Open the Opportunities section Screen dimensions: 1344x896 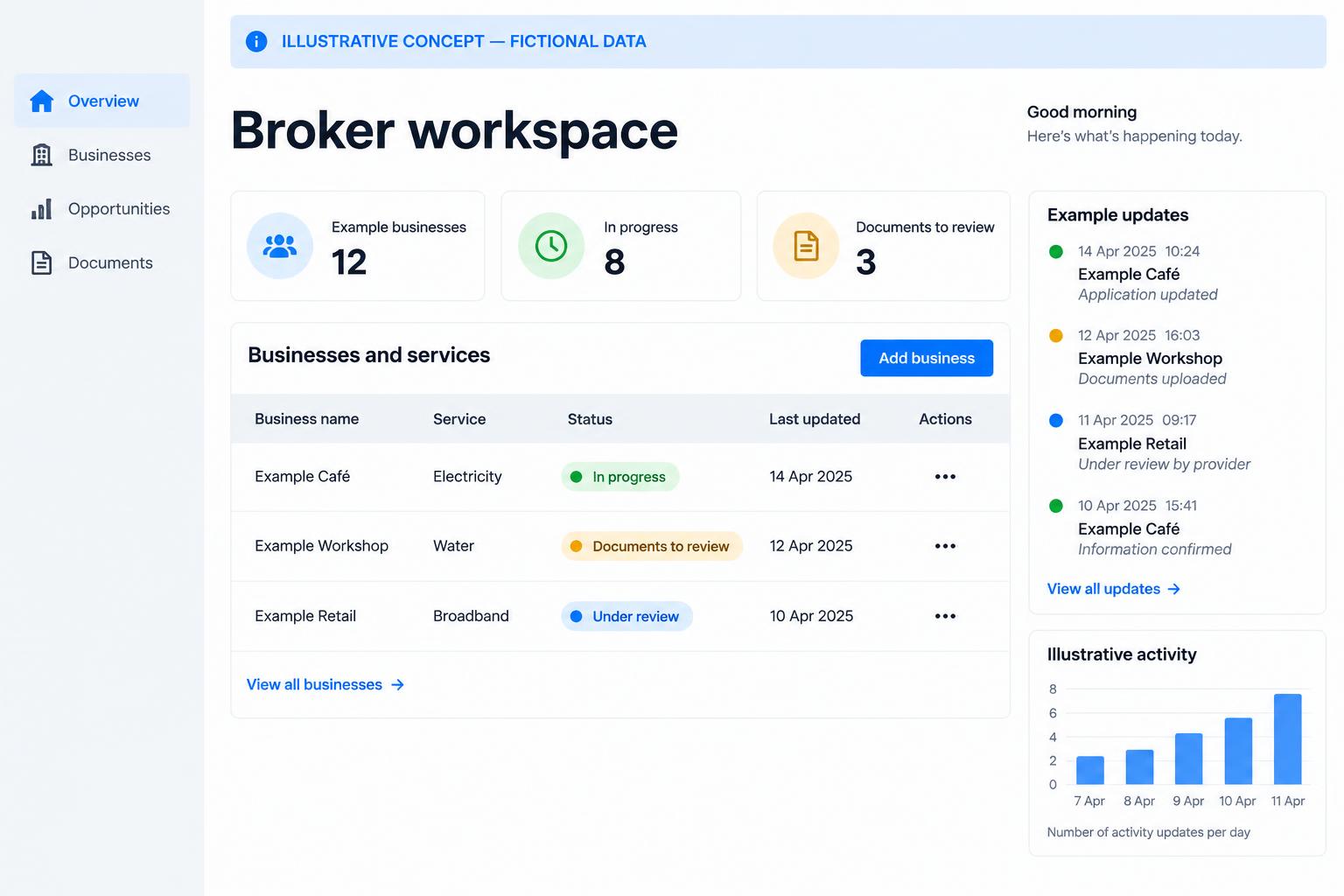(102, 208)
